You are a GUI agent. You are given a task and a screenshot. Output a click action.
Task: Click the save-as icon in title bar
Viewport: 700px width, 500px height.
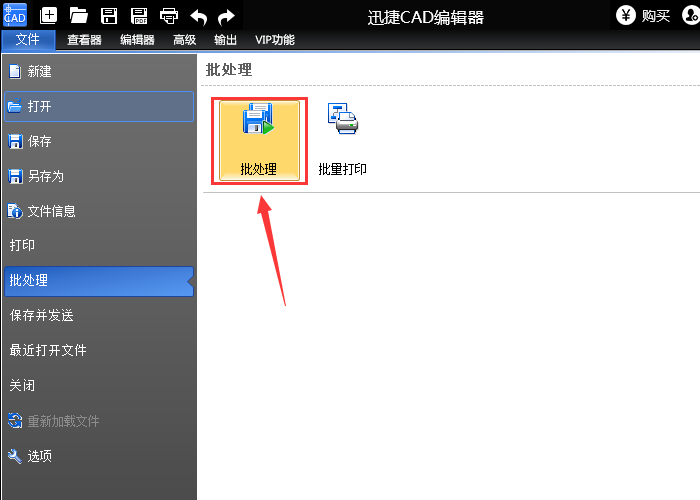tap(139, 15)
